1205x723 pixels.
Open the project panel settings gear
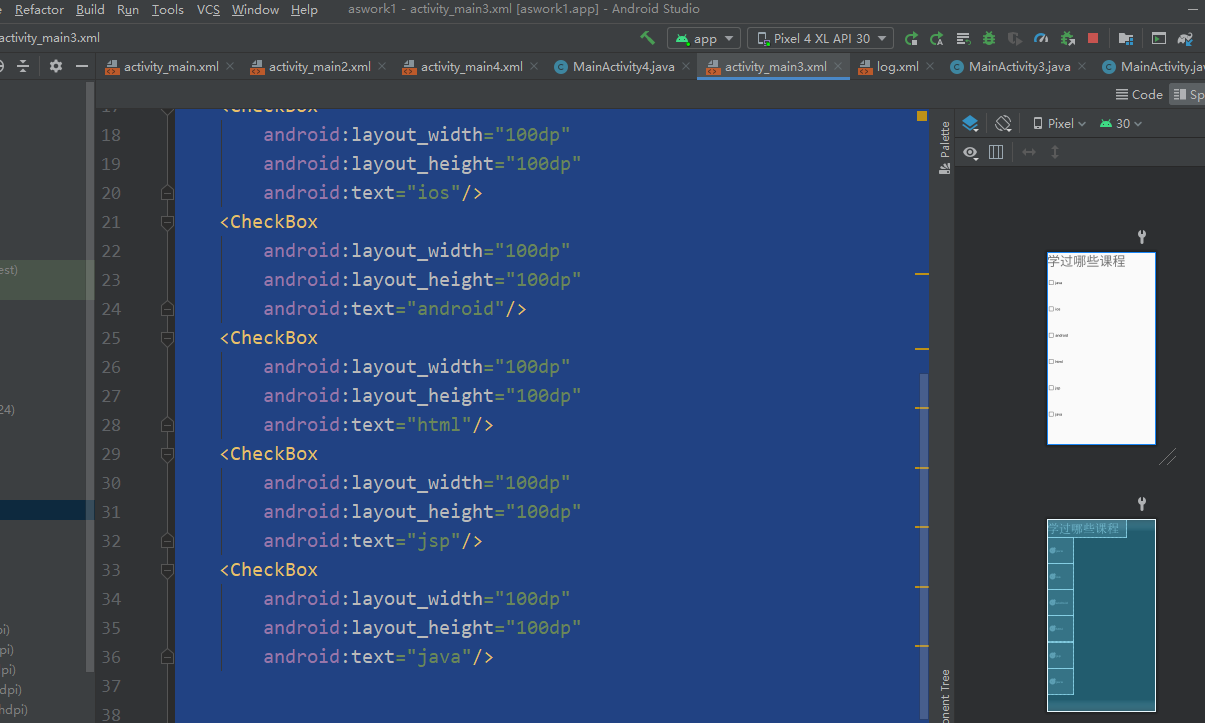click(56, 66)
